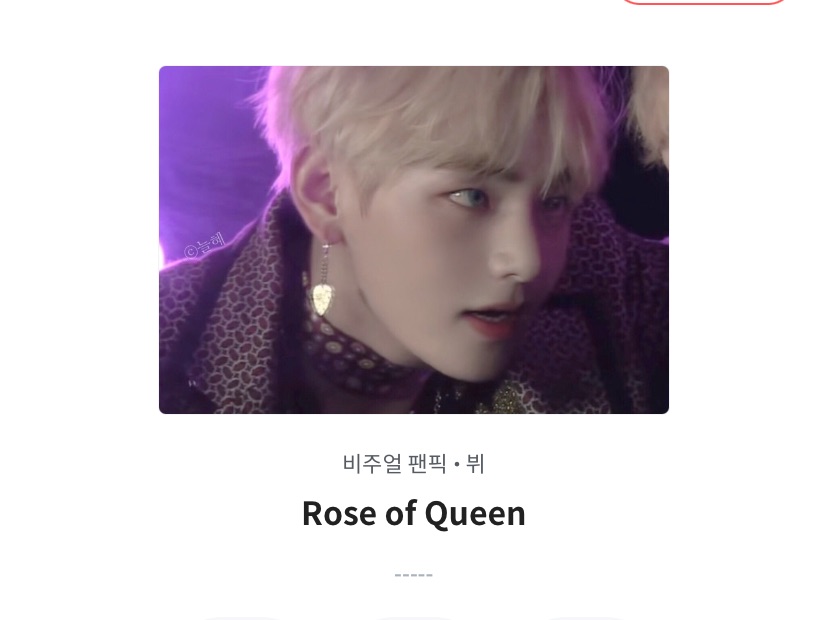Image resolution: width=828 pixels, height=620 pixels.
Task: Open the 뷔 tag link
Action: pyautogui.click(x=475, y=464)
